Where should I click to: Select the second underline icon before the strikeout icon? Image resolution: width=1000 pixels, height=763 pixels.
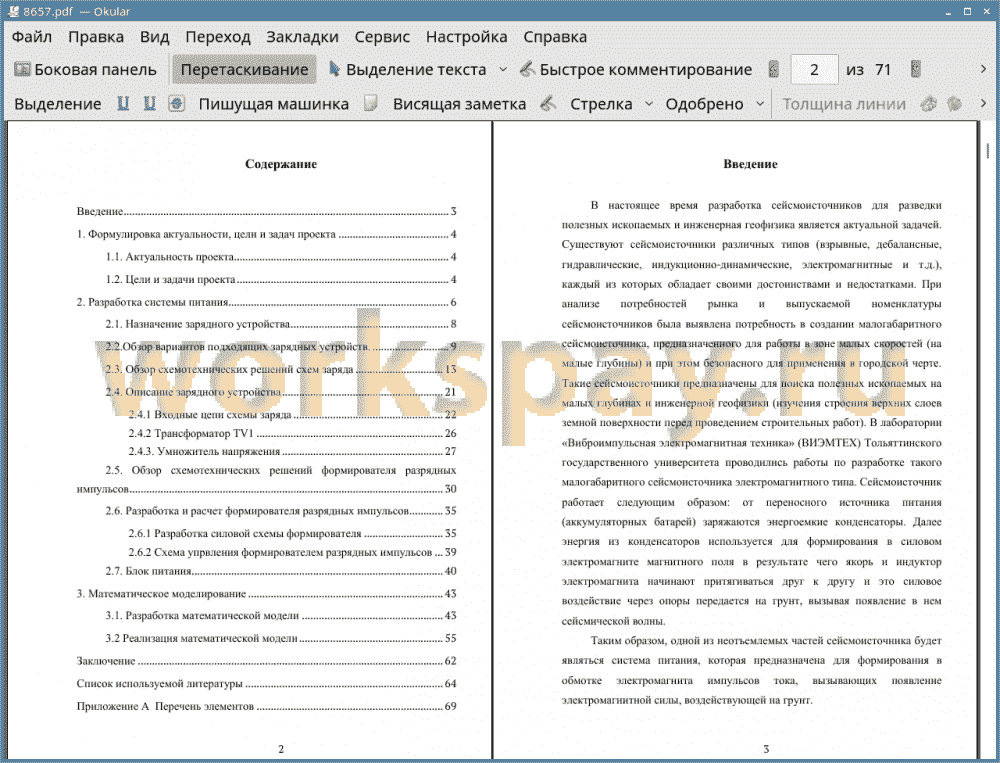(149, 103)
